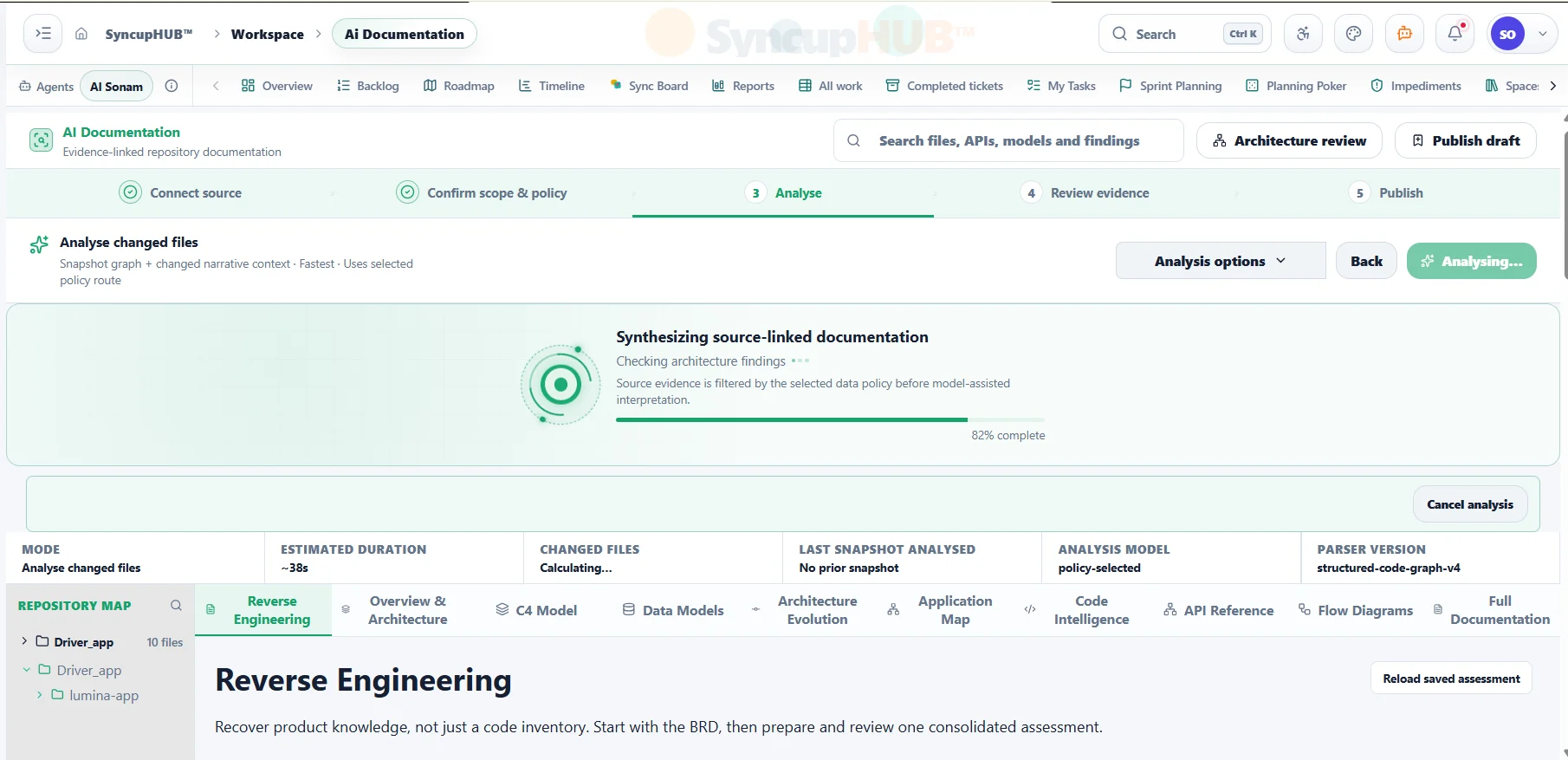Open the notifications bell
The height and width of the screenshot is (760, 1568).
(x=1455, y=34)
